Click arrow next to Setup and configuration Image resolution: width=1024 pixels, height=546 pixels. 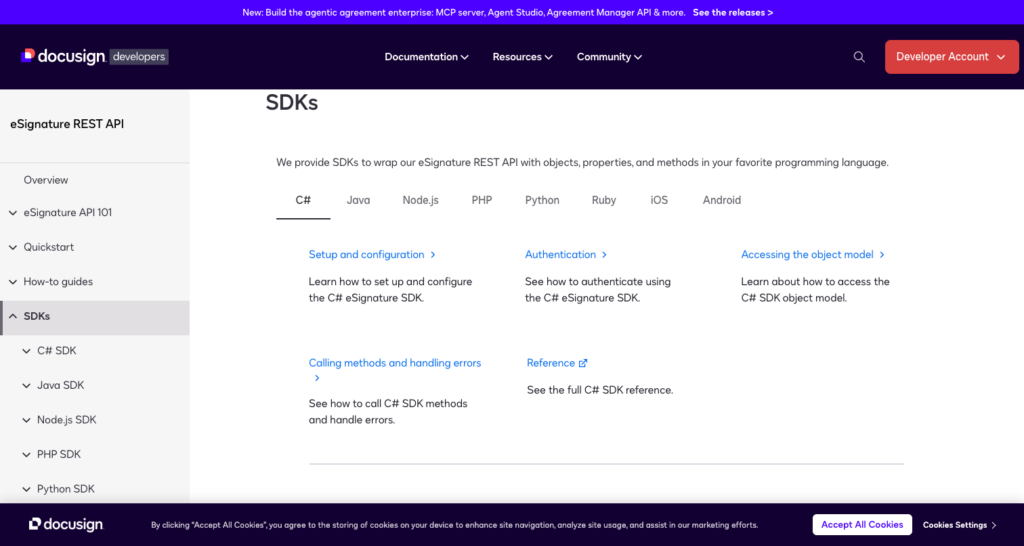pos(433,255)
